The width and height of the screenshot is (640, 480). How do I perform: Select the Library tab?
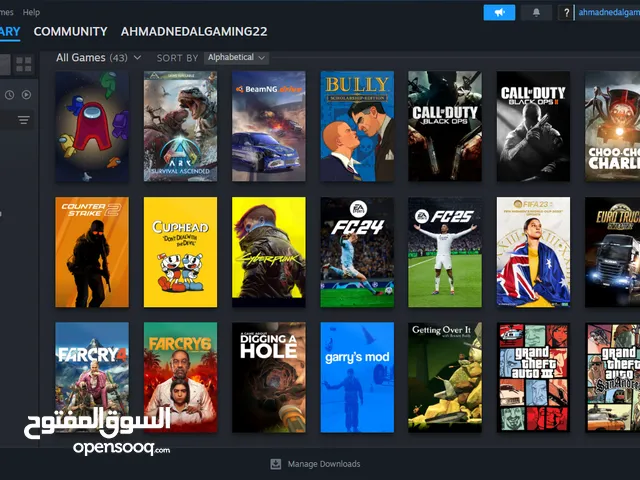[10, 31]
